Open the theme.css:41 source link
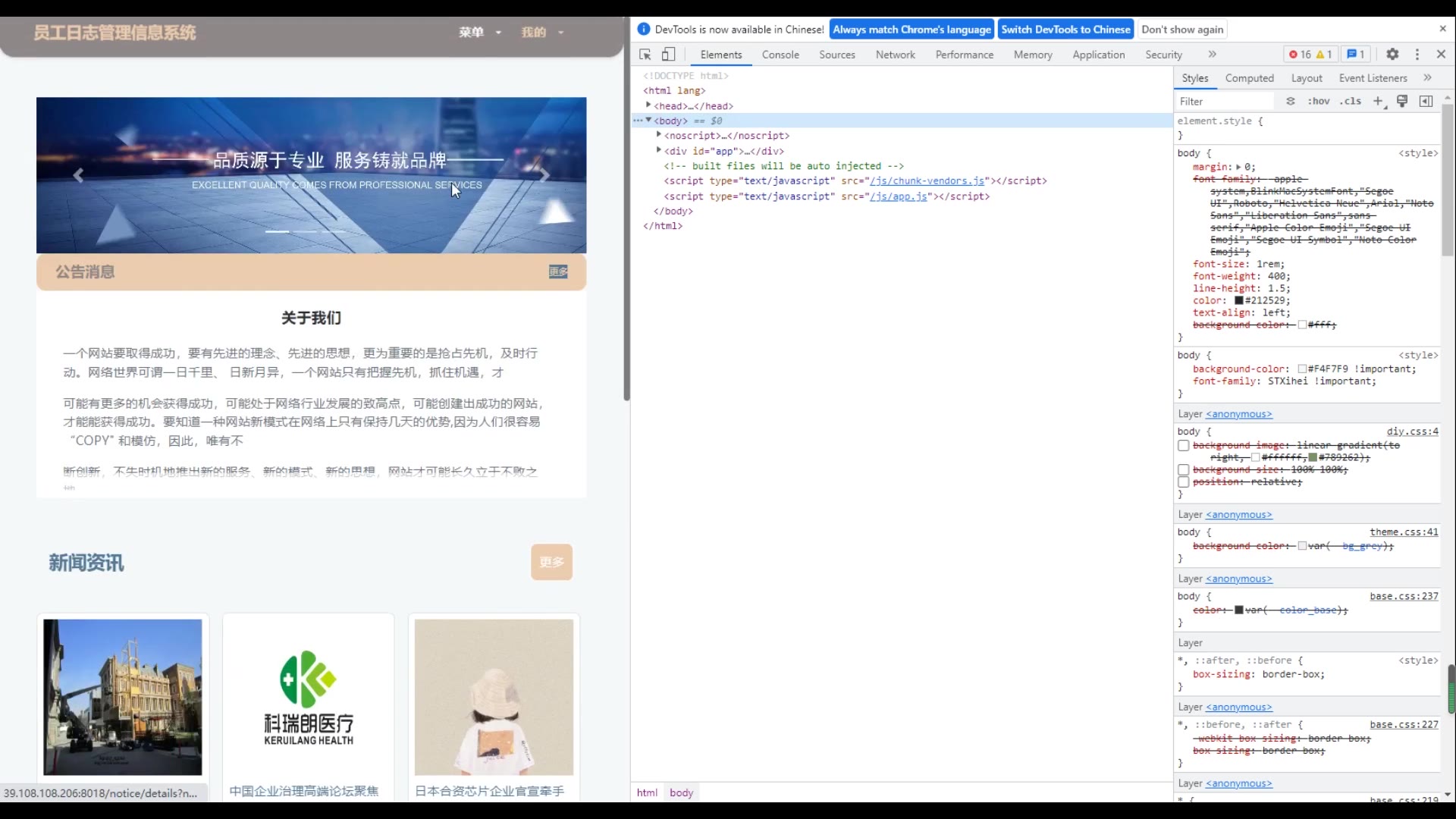The image size is (1456, 819). tap(1404, 532)
